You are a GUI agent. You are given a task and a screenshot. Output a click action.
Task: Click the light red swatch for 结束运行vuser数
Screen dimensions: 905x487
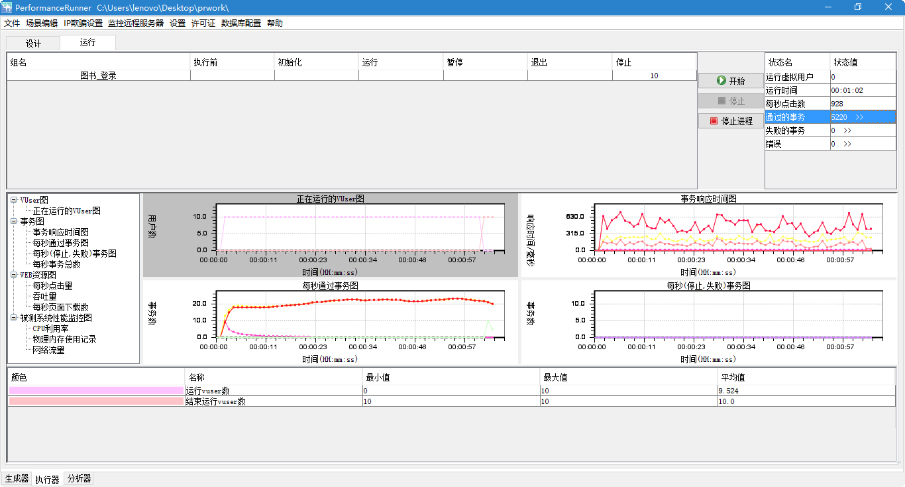pyautogui.click(x=96, y=401)
